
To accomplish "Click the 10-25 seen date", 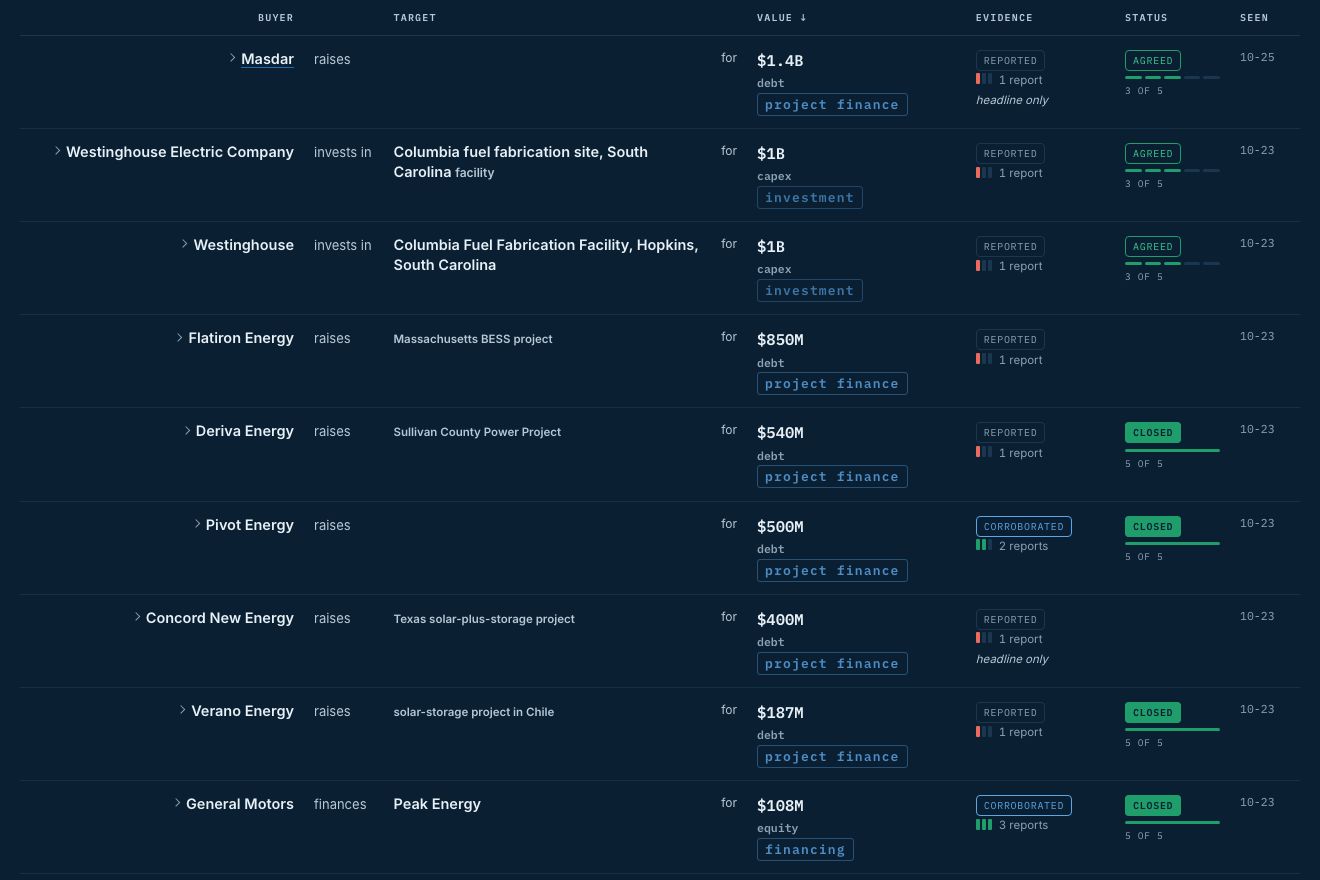I will [1257, 58].
